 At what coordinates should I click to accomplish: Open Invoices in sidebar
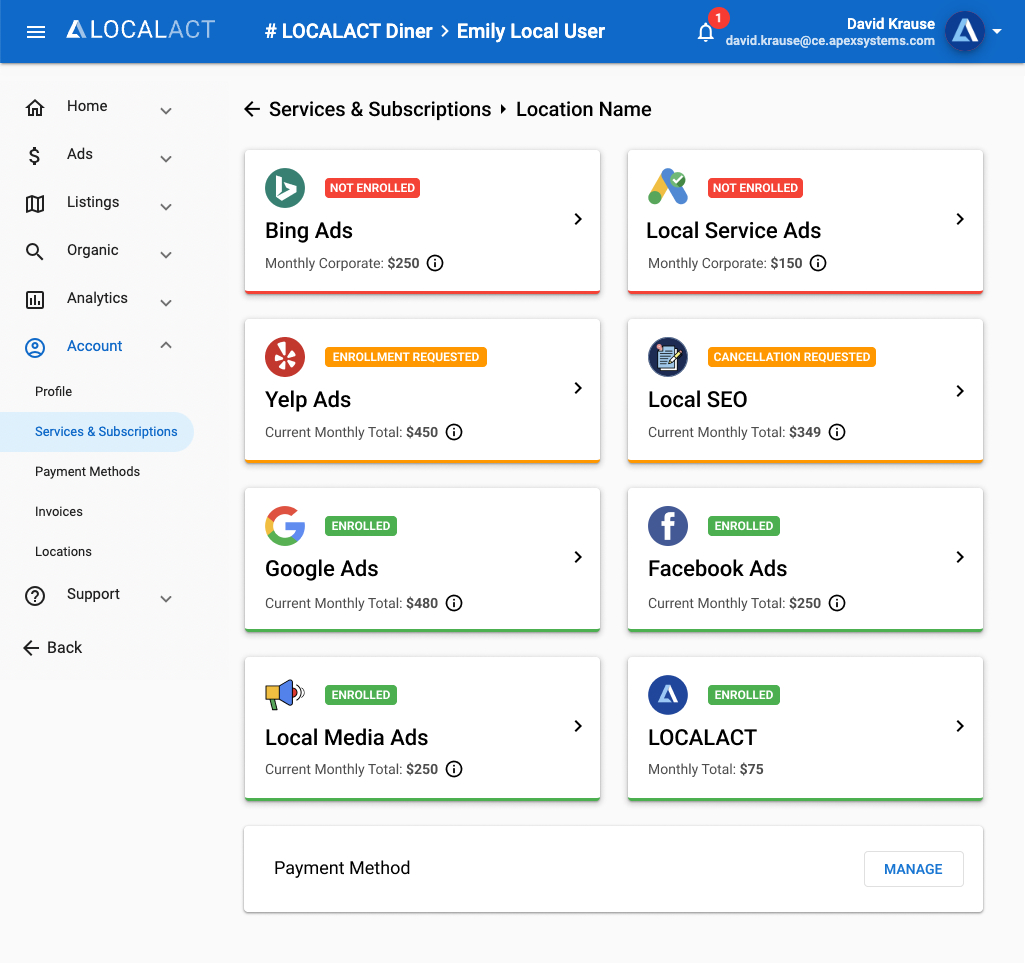pos(59,512)
